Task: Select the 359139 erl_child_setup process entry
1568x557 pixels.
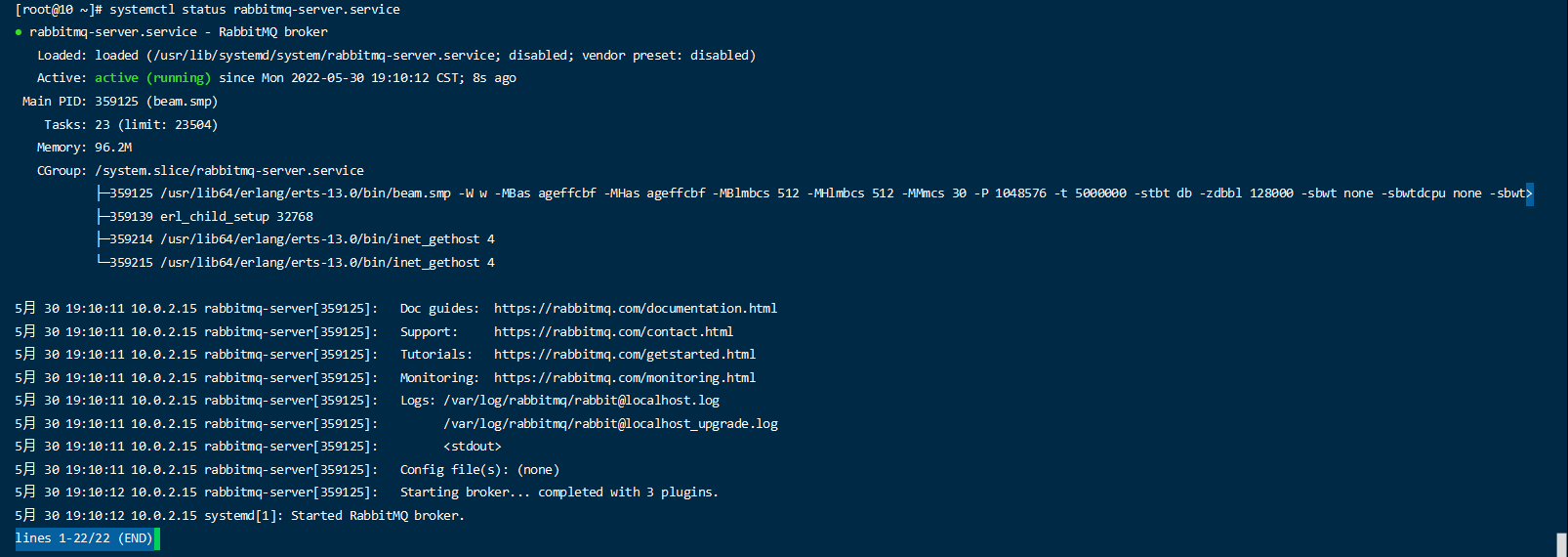Action: pyautogui.click(x=211, y=217)
